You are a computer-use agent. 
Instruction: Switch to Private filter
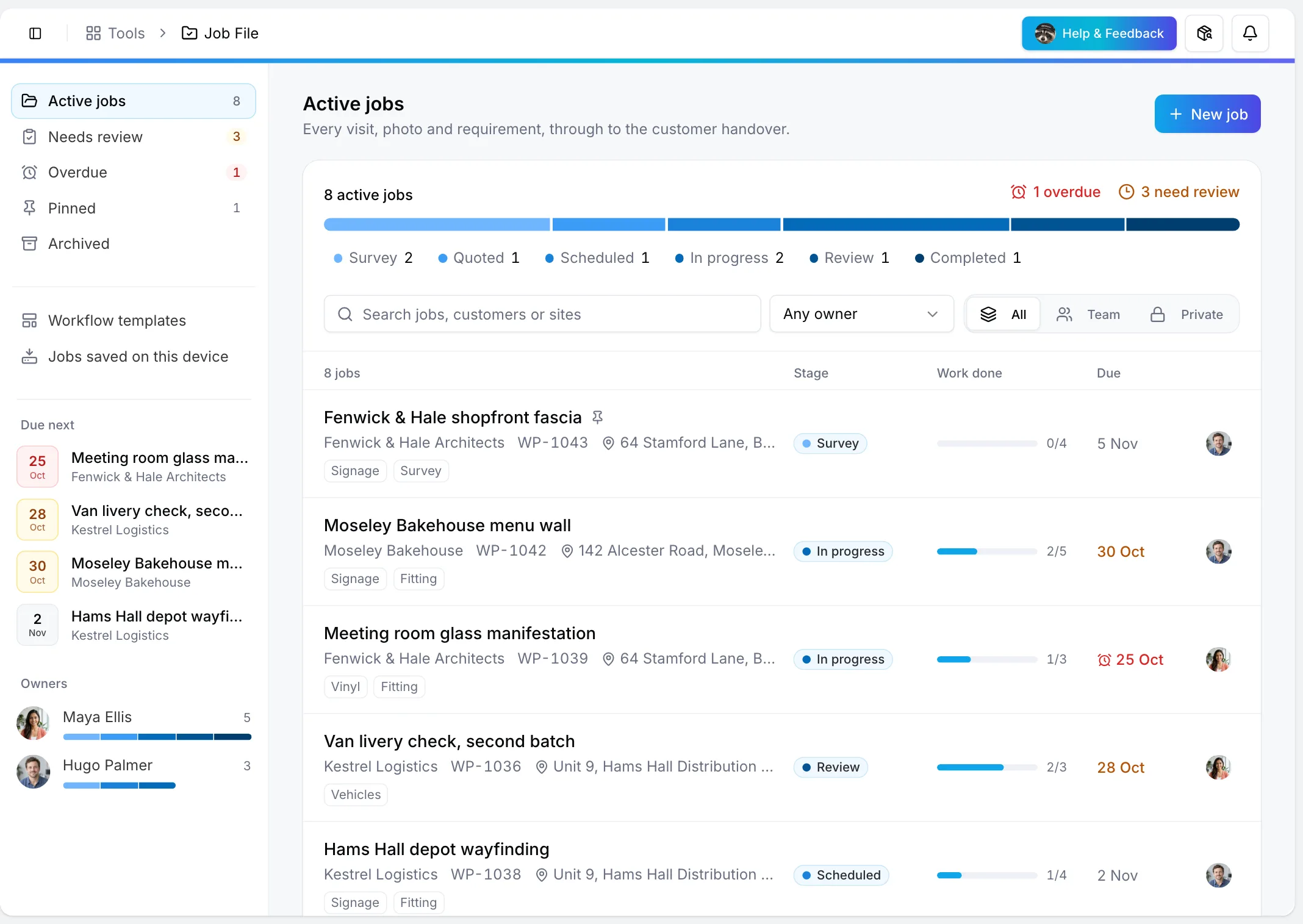point(1186,314)
